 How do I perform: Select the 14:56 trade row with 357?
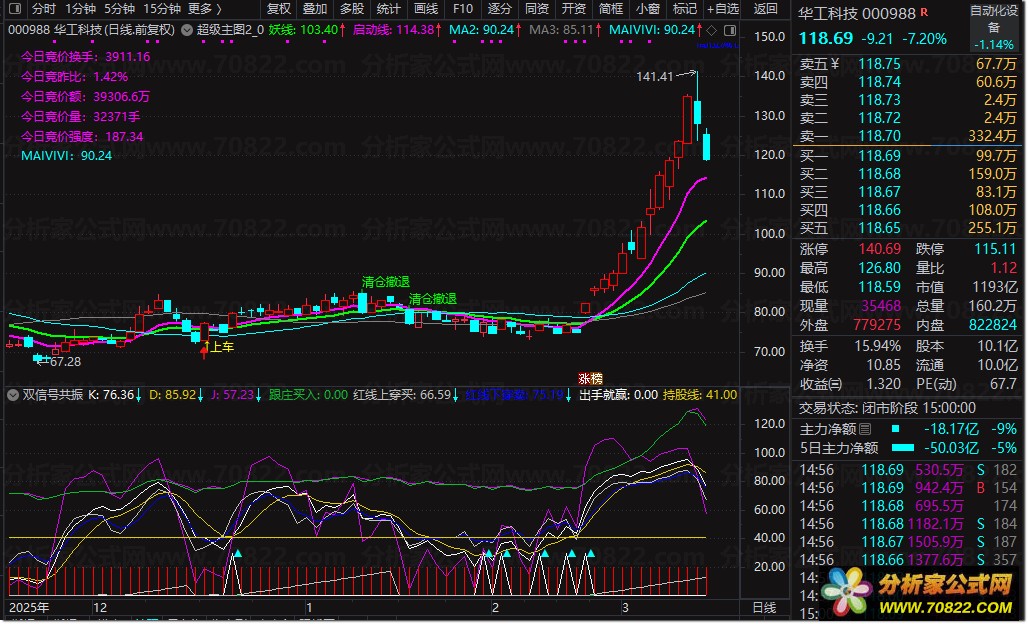[x=908, y=560]
